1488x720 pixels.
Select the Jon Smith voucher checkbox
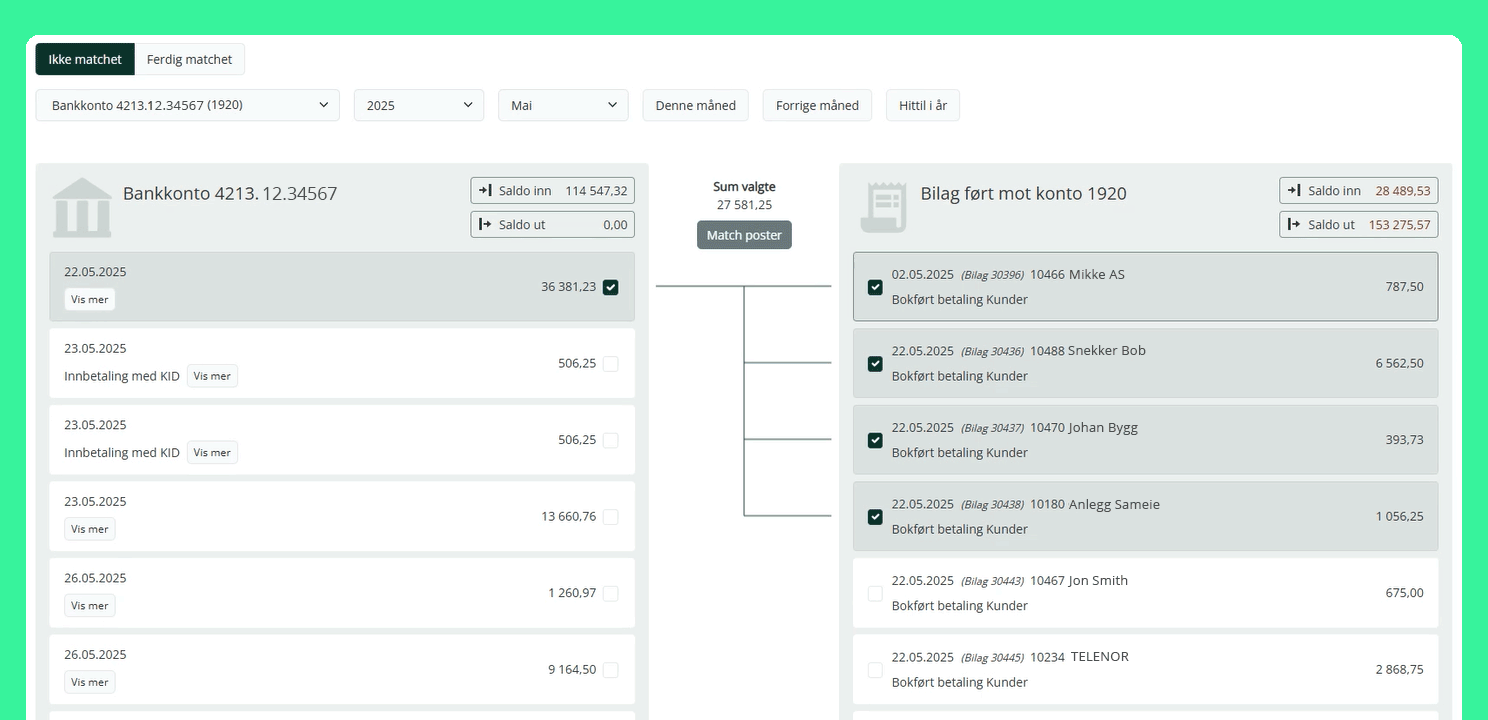[x=875, y=593]
